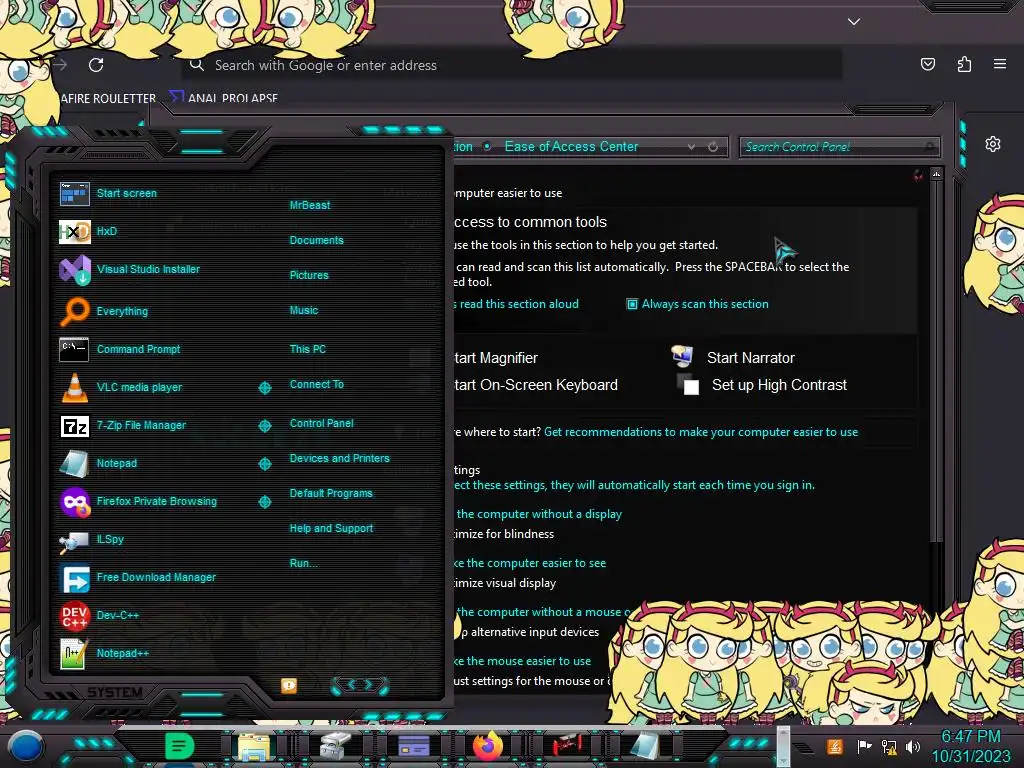Open Firefox hamburger application menu

tap(1000, 64)
